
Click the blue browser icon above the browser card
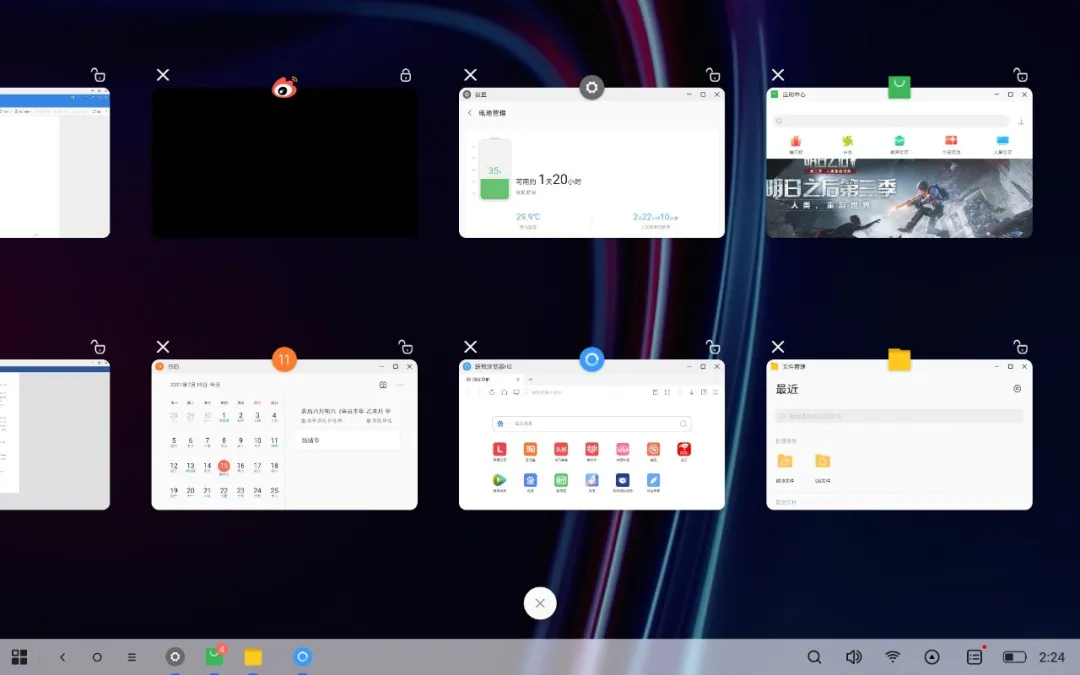(x=592, y=360)
